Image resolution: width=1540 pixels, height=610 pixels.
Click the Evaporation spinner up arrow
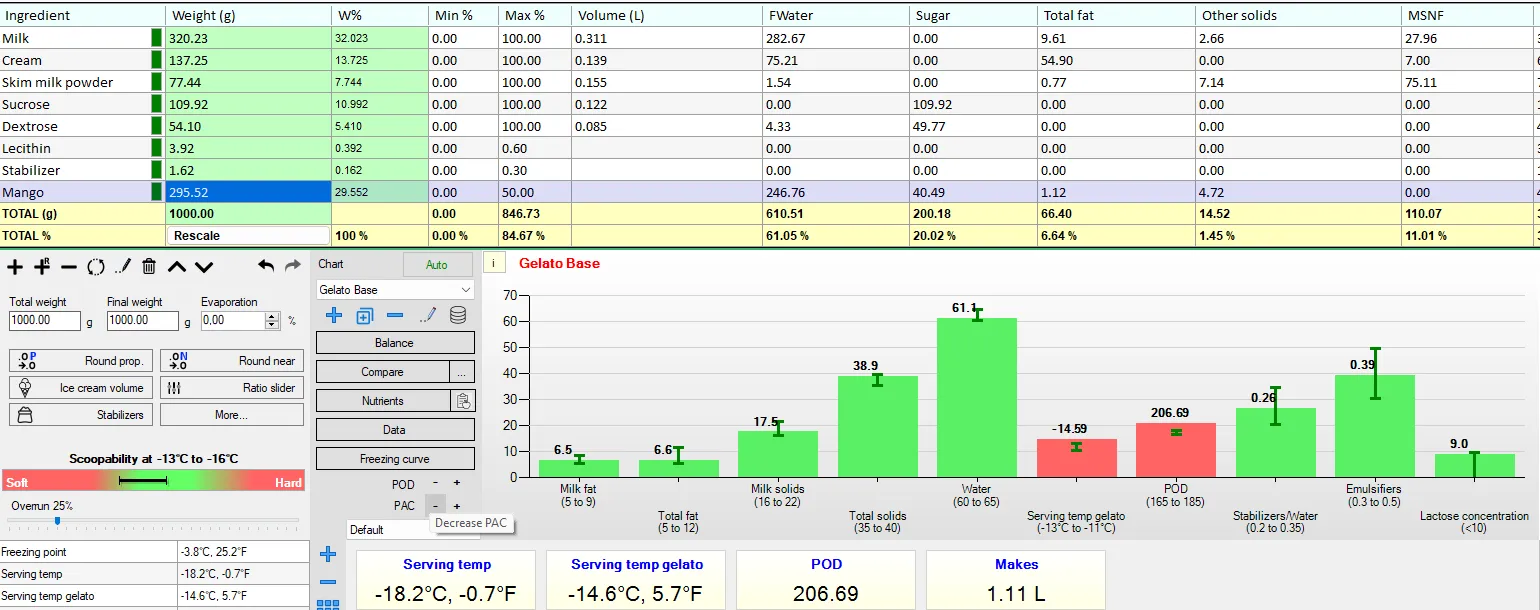(273, 317)
